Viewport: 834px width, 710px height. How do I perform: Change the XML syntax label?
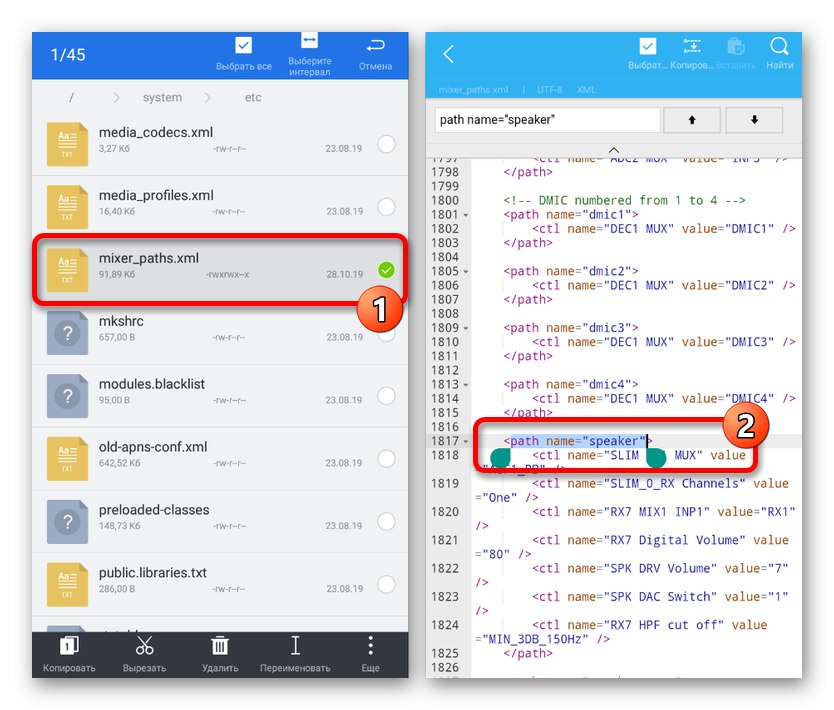[x=587, y=89]
